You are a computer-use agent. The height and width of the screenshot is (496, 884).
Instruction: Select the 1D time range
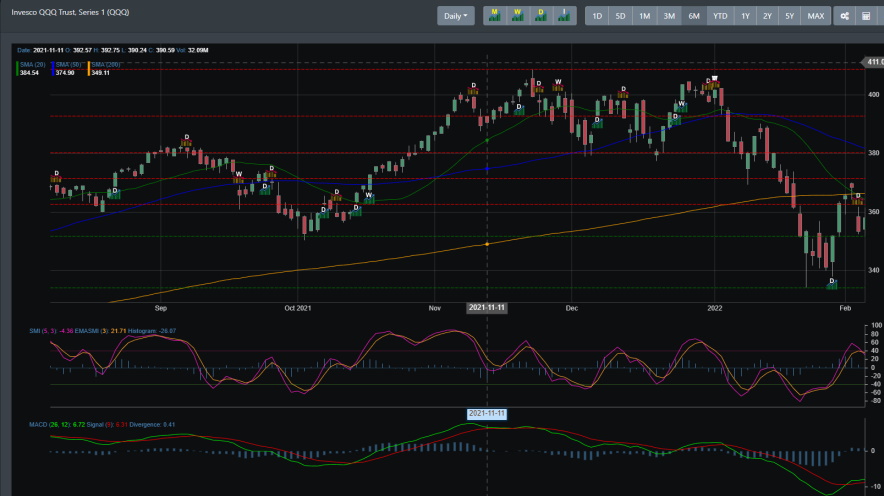597,16
